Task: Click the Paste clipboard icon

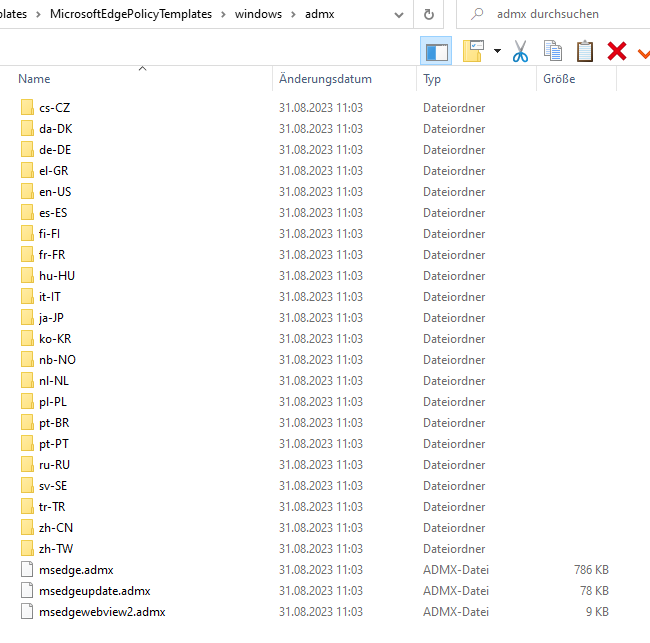Action: pos(585,51)
